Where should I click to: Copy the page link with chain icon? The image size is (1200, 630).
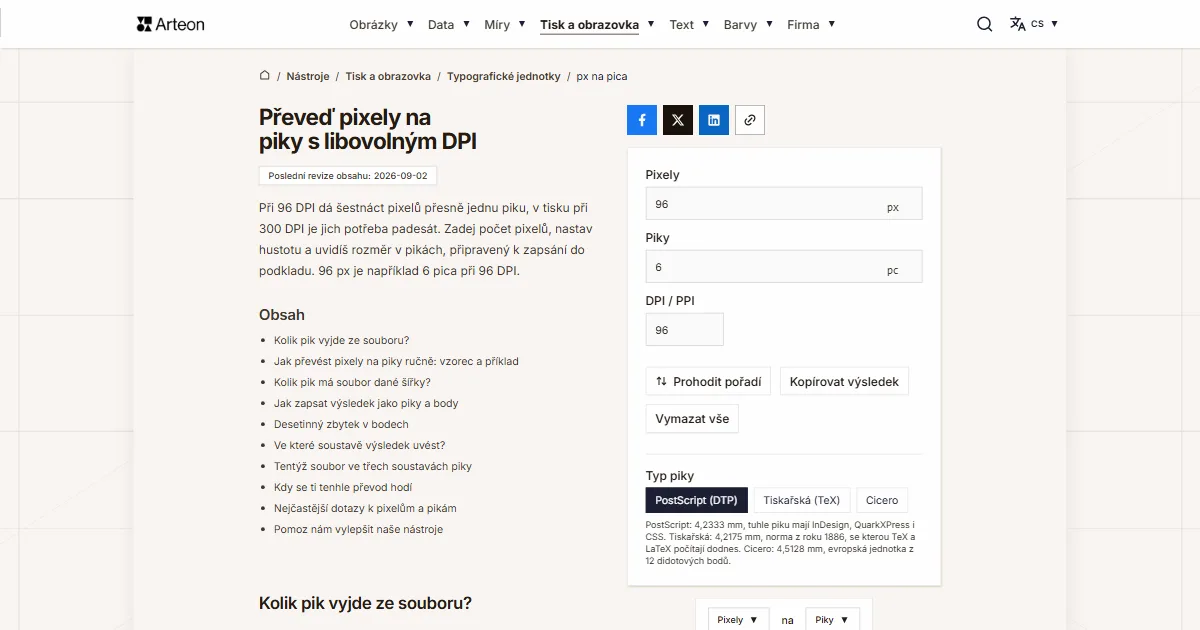(x=750, y=120)
